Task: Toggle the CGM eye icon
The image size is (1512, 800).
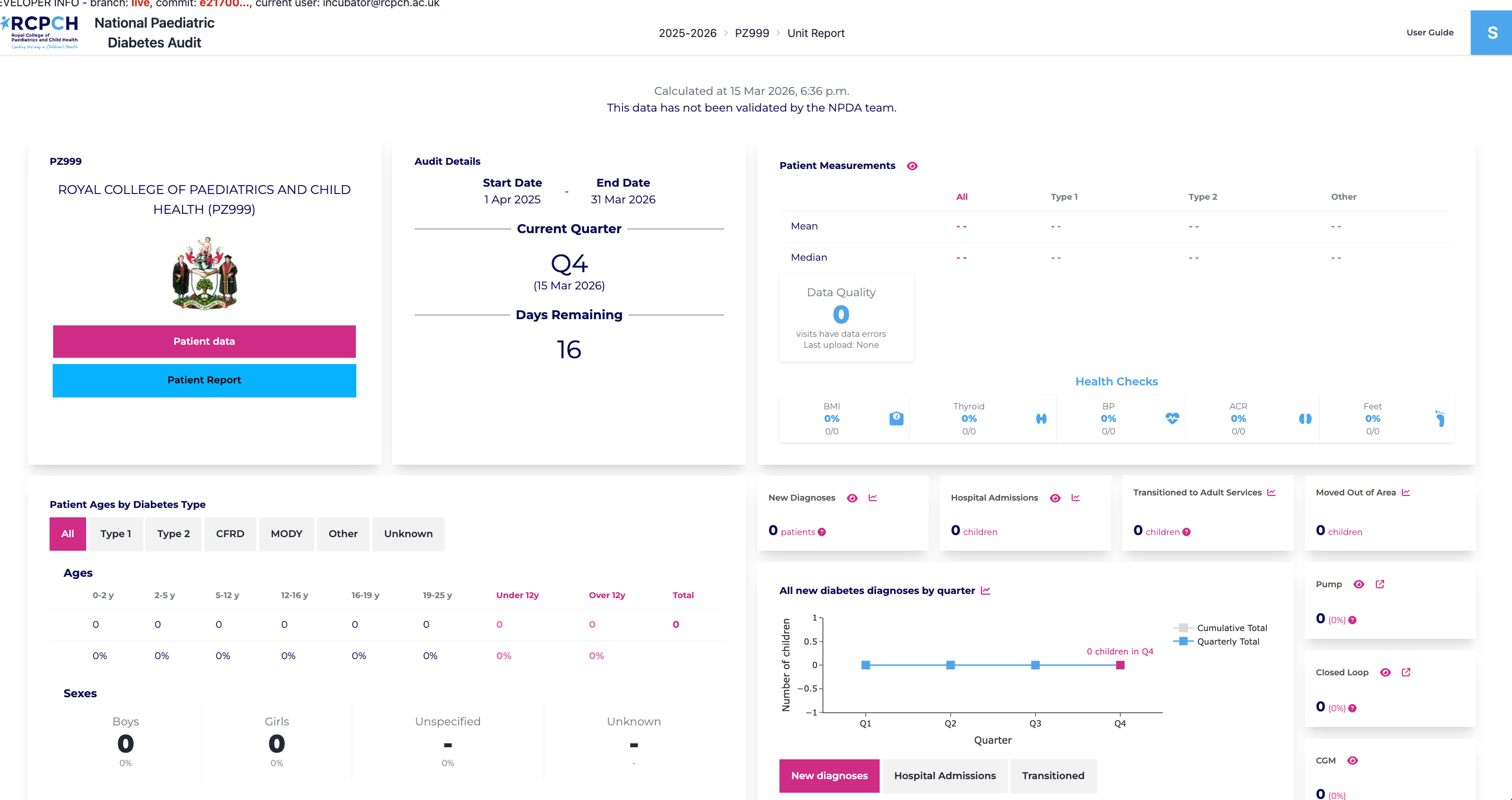Action: [x=1352, y=760]
